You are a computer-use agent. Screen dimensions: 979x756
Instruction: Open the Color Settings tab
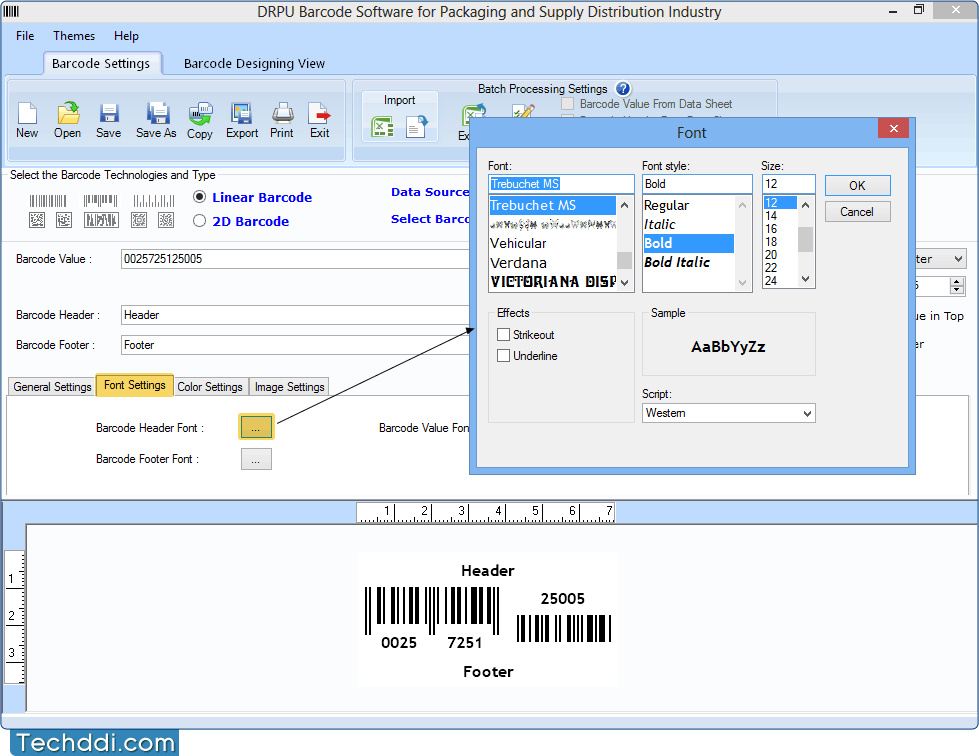(210, 387)
